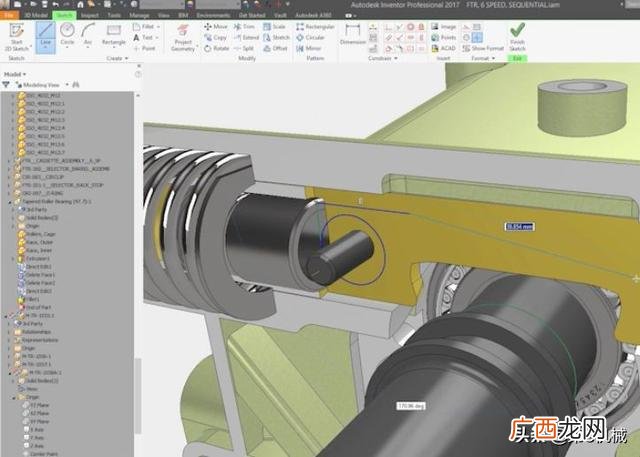Insert Image into sketch
This screenshot has width=640, height=457.
[x=443, y=27]
